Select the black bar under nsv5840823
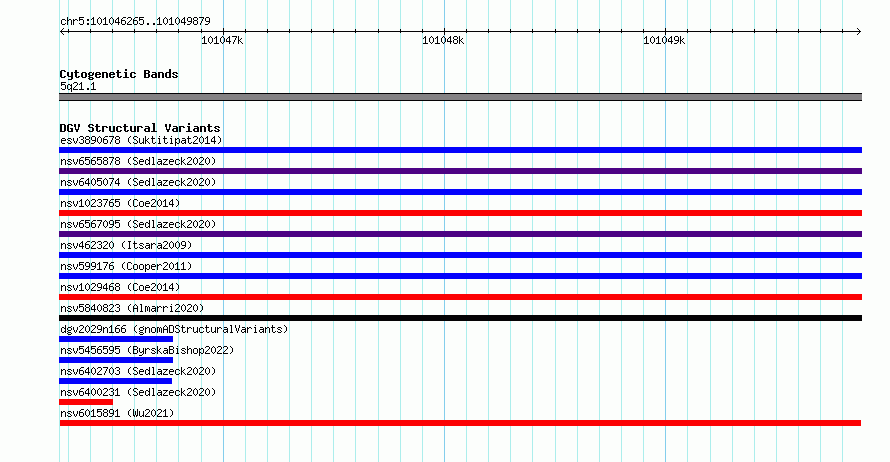 460,318
